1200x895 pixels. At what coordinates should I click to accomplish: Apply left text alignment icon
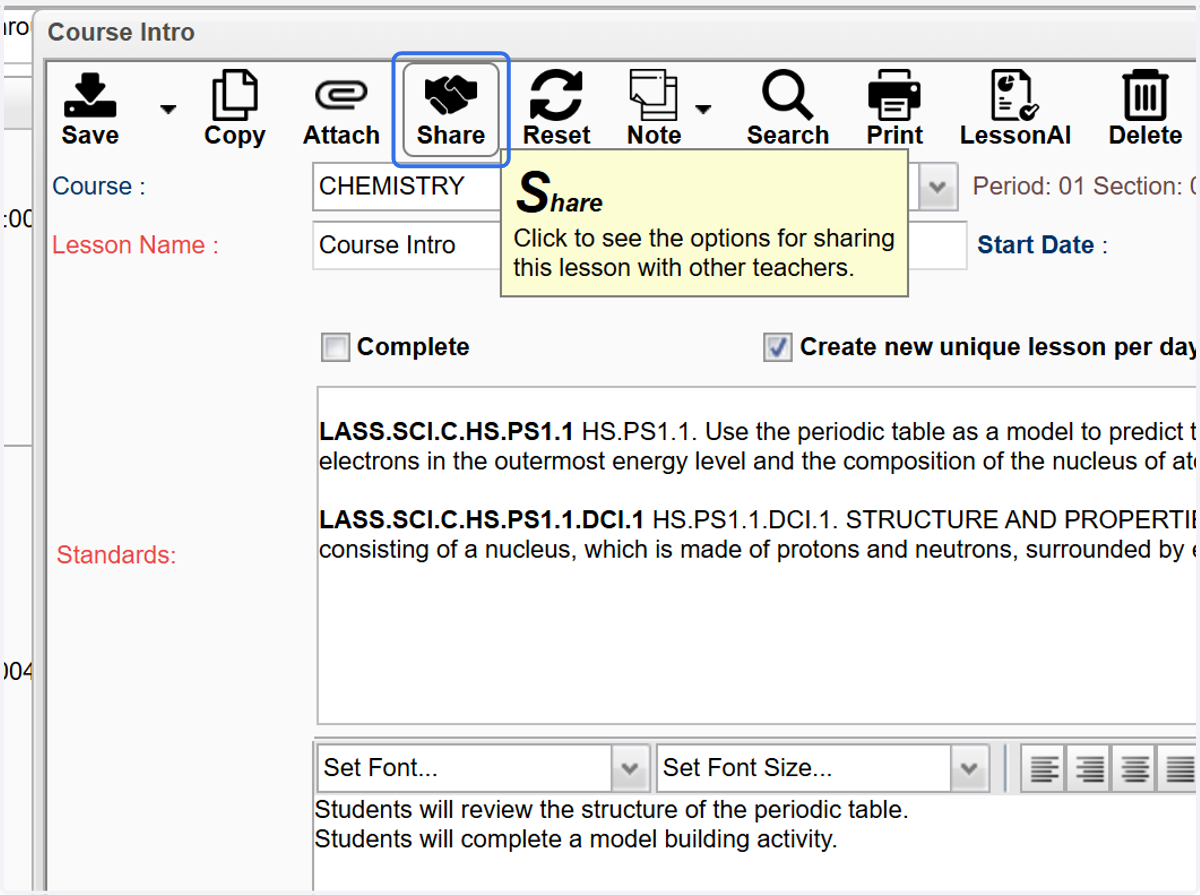coord(1044,768)
